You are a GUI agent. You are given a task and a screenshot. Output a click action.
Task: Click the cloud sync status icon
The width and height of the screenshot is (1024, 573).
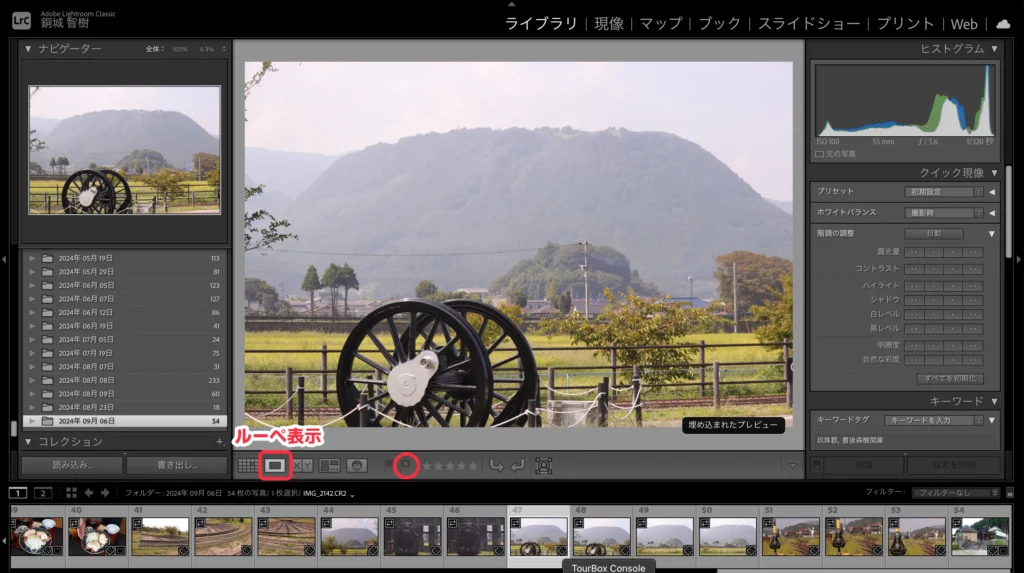tap(1002, 23)
